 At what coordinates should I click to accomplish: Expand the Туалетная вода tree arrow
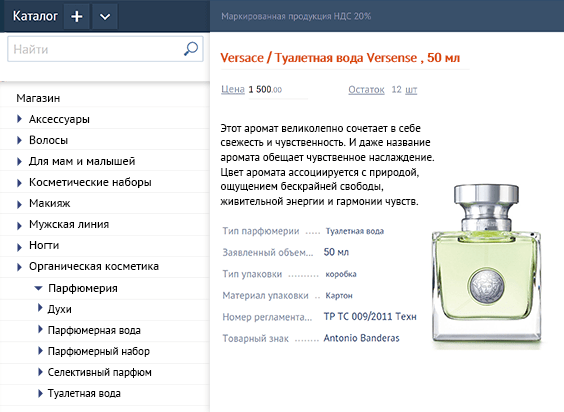coord(40,393)
